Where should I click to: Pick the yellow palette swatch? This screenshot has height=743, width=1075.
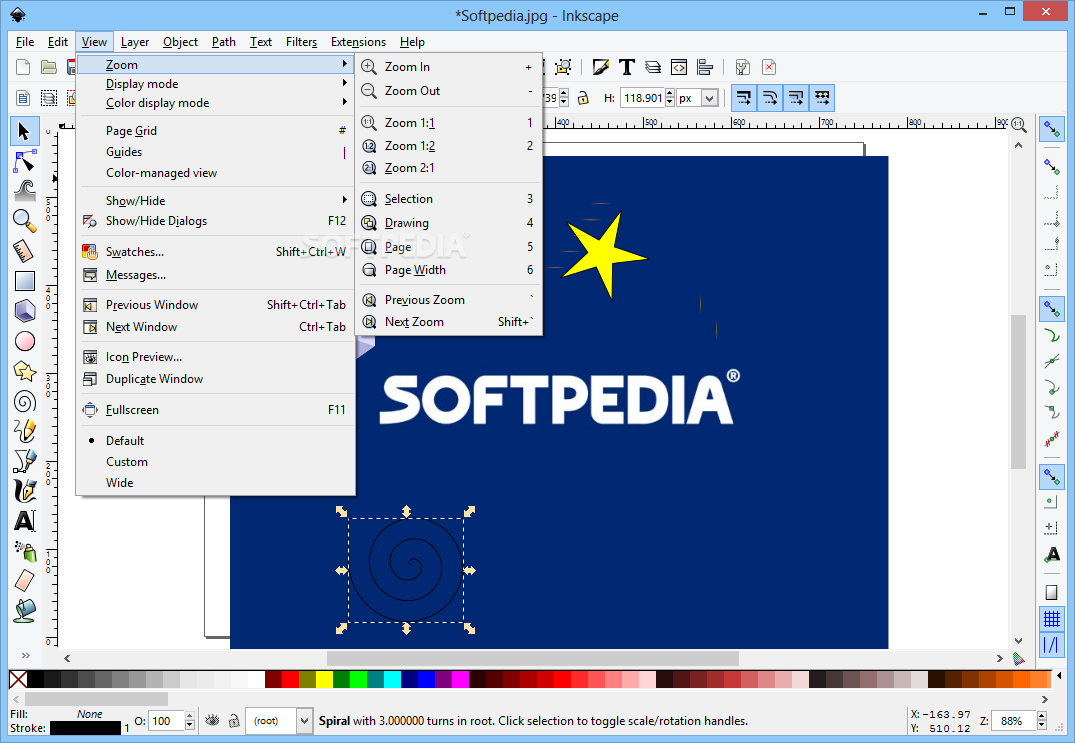pos(324,679)
